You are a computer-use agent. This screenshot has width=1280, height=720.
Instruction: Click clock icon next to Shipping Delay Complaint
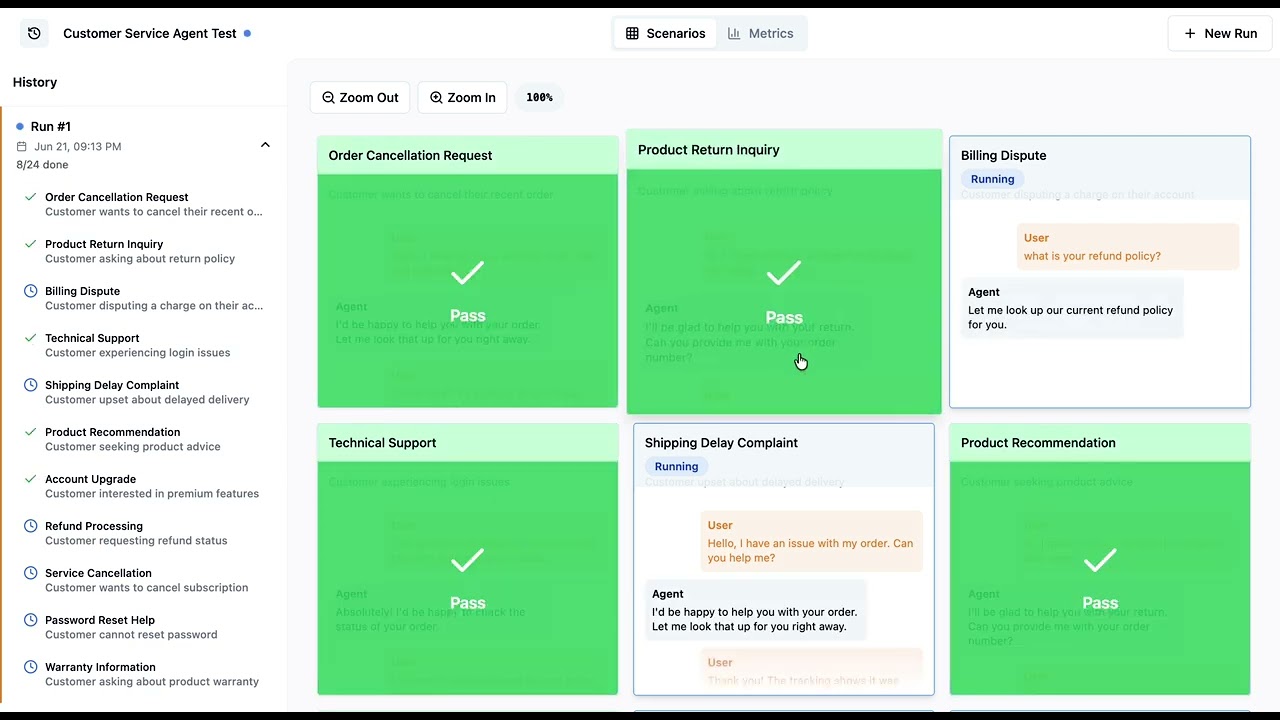click(30, 385)
